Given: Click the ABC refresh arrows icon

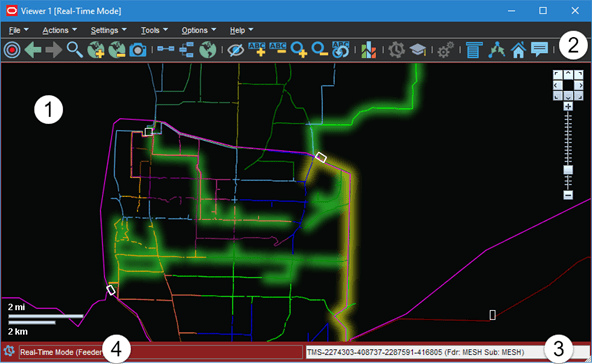Looking at the screenshot, I should pyautogui.click(x=341, y=50).
